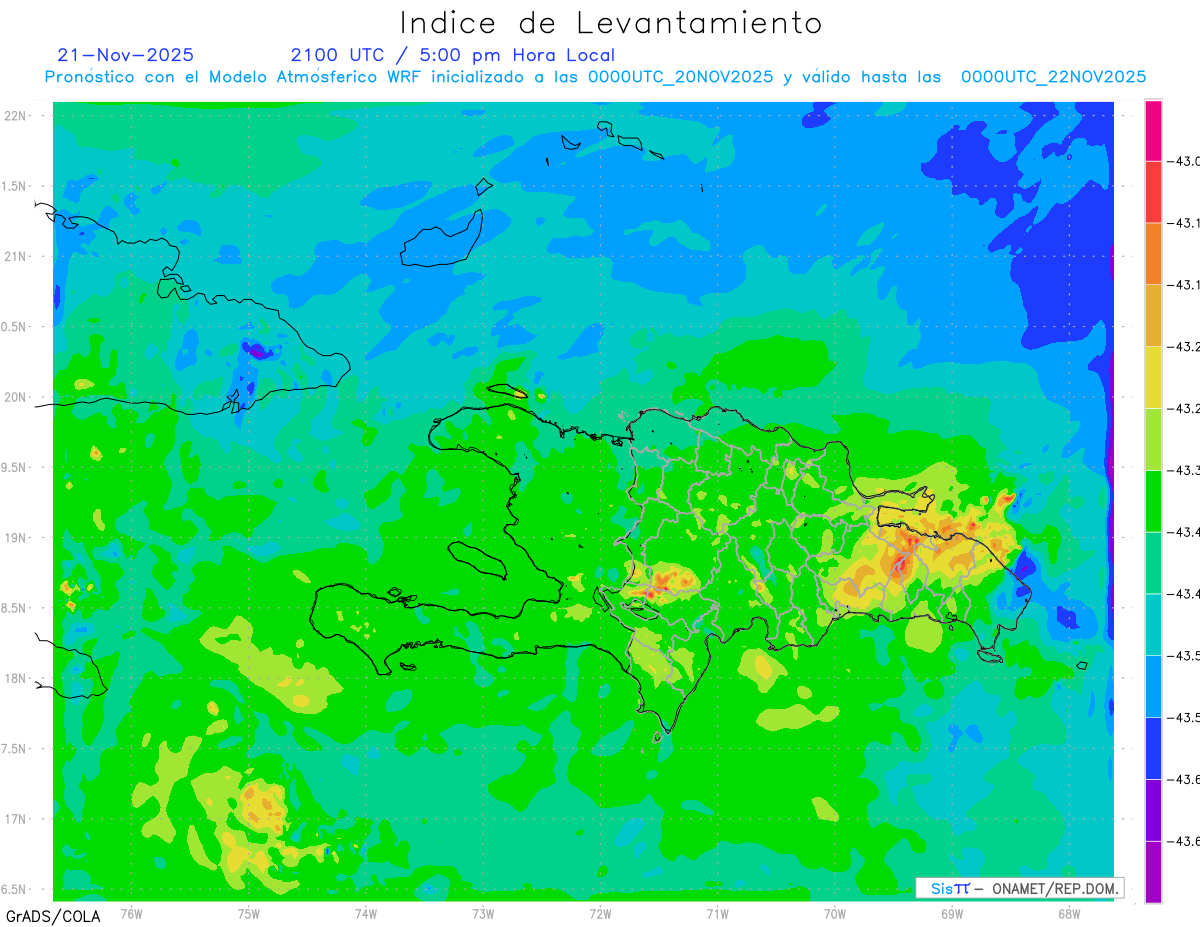Image resolution: width=1200 pixels, height=927 pixels.
Task: Pick the cyan swatch in the color bar
Action: pyautogui.click(x=1153, y=625)
